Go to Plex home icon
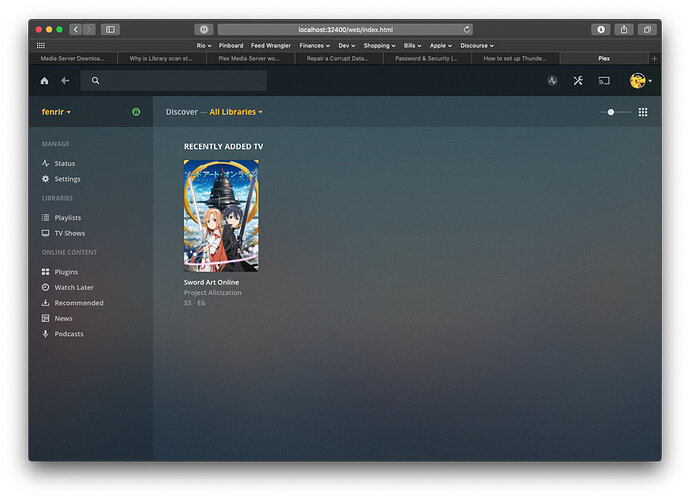Screen dimensions: 690x499 tap(44, 81)
